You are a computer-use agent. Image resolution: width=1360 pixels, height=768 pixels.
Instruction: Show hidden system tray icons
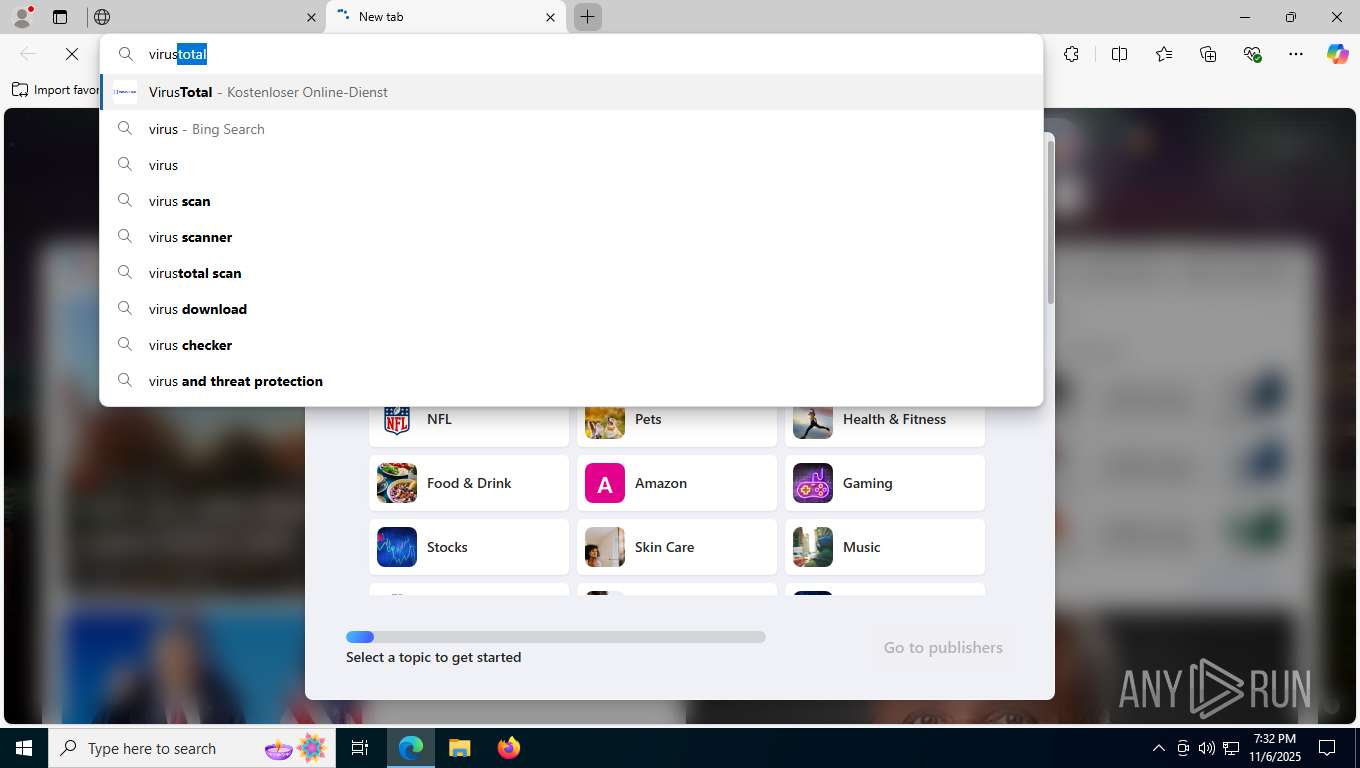tap(1159, 748)
